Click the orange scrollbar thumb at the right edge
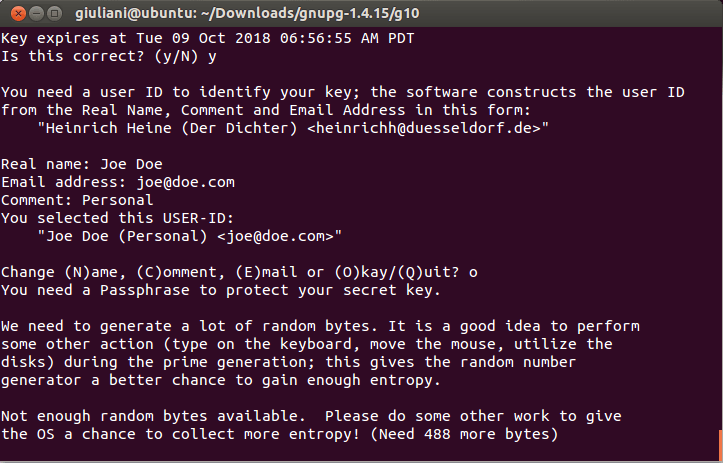The width and height of the screenshot is (723, 463). [x=720, y=445]
